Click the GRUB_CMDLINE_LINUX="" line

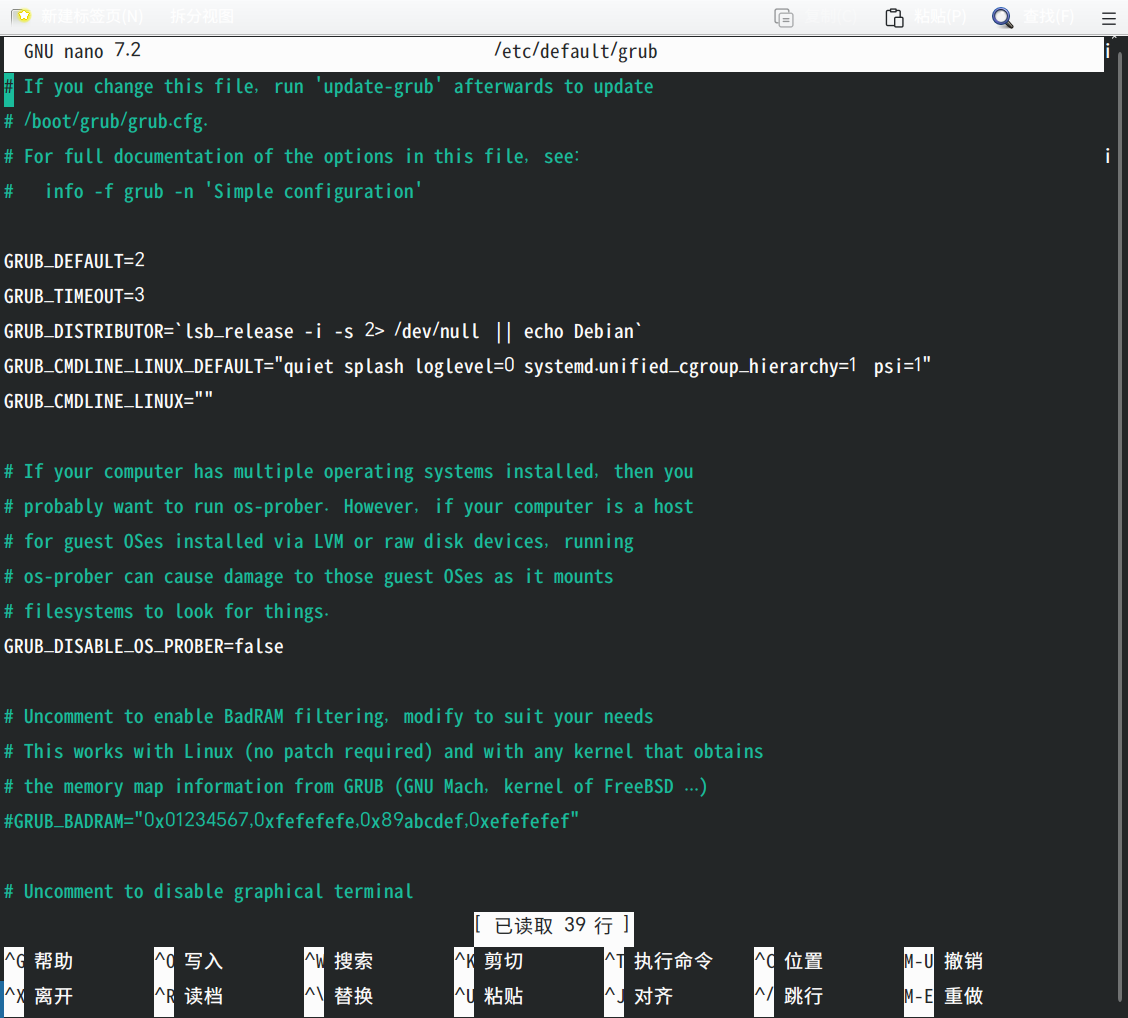[x=109, y=401]
